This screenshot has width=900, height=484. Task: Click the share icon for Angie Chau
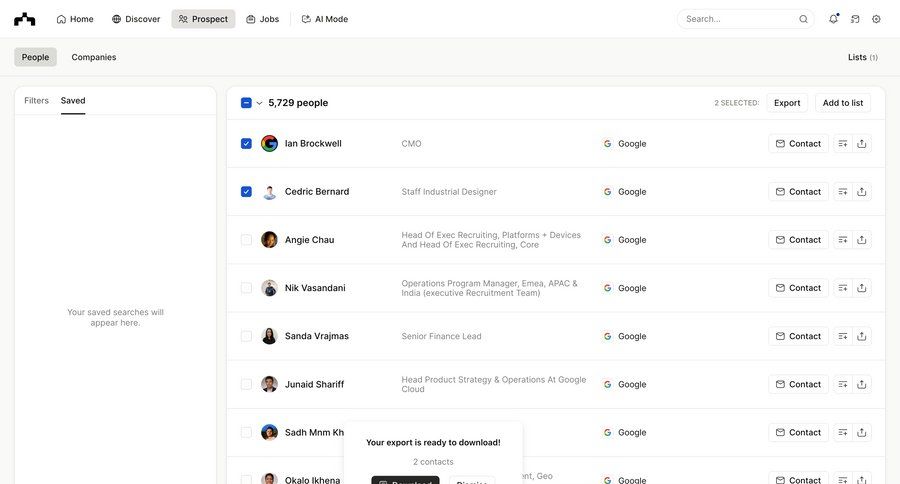click(x=862, y=240)
